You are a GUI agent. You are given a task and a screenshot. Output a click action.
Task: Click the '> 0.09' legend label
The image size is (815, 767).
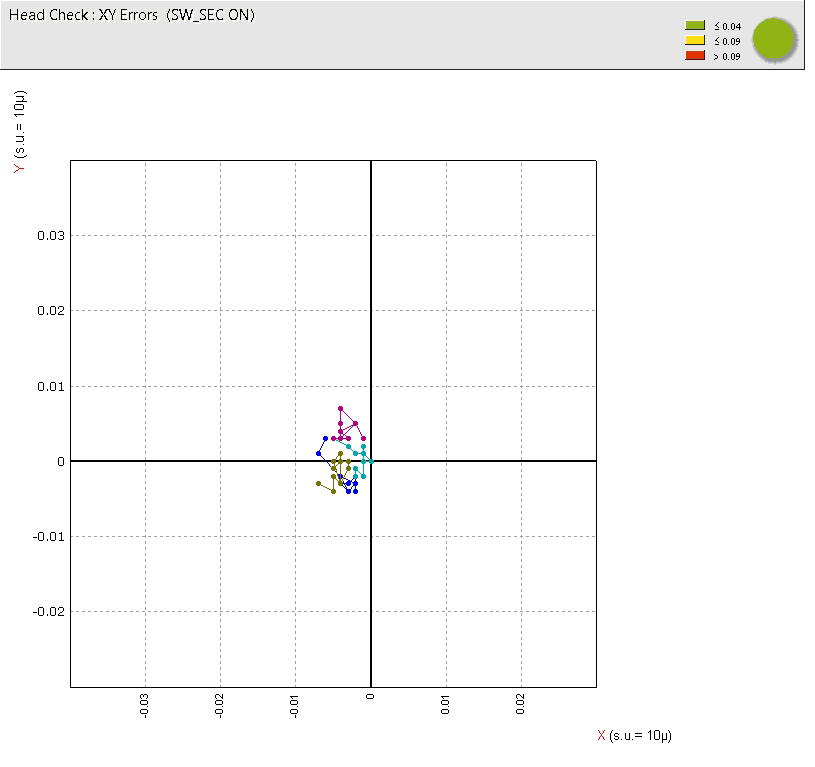pyautogui.click(x=727, y=57)
